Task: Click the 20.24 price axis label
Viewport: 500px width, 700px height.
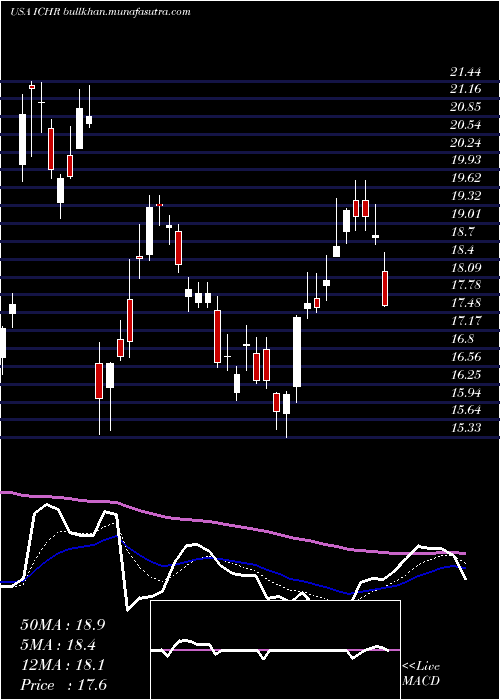Action: 466,143
